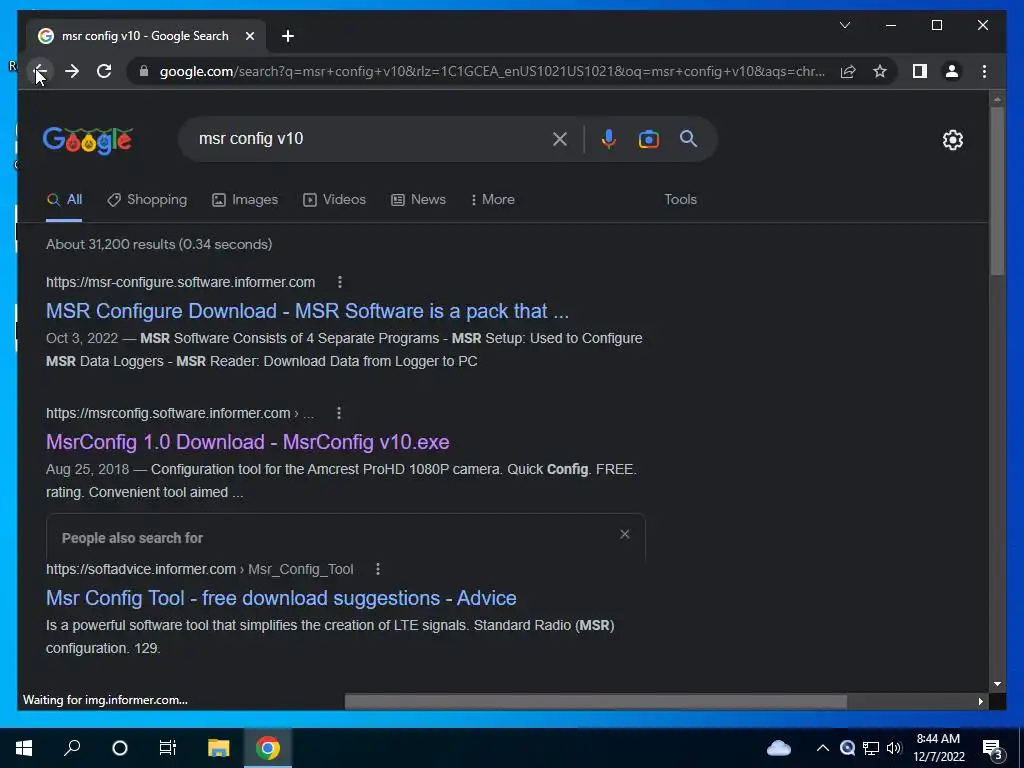This screenshot has height=768, width=1024.
Task: Open options for softadvice.informer.com result
Action: 377,569
